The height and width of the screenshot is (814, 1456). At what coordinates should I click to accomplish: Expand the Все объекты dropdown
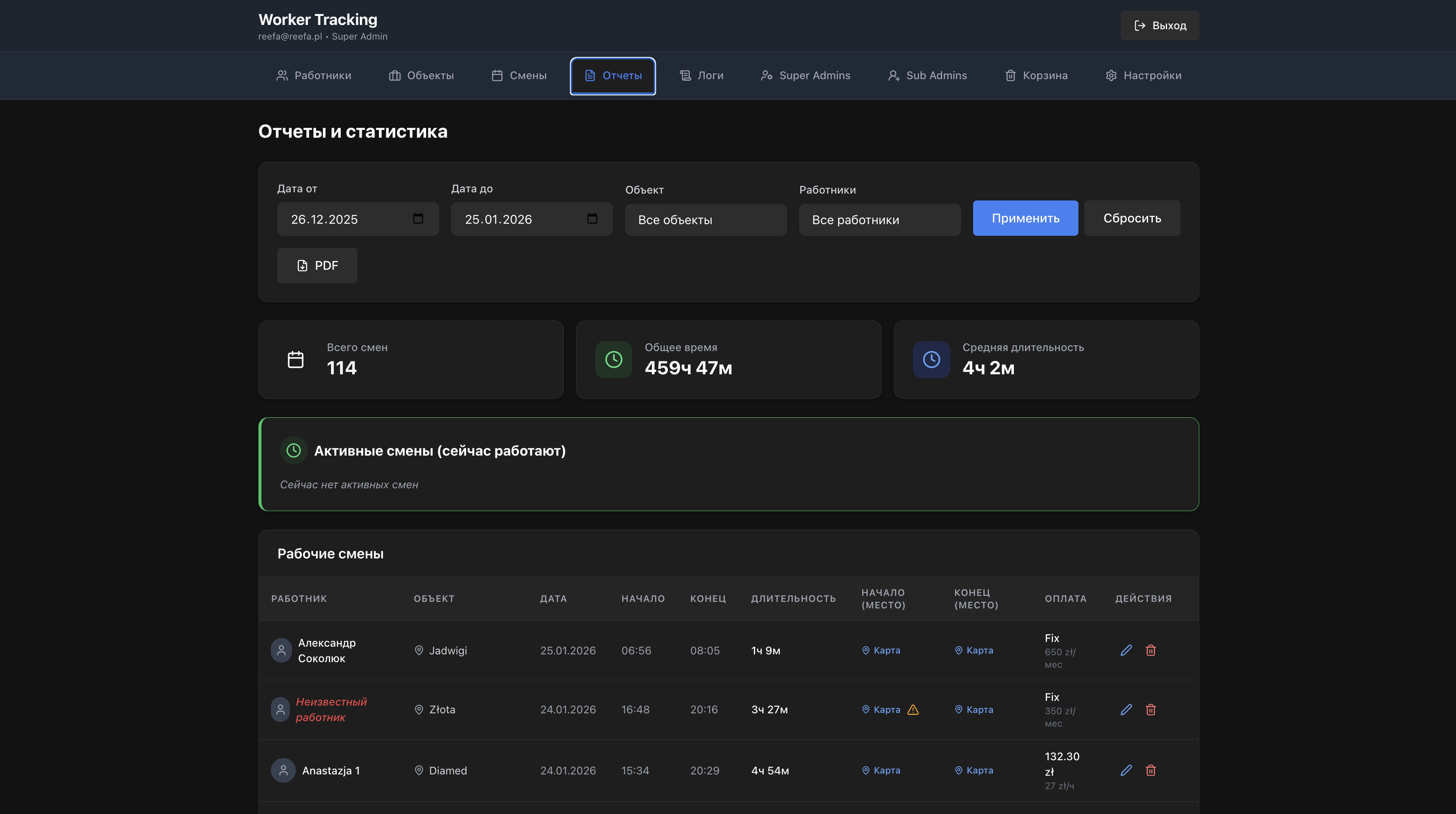[705, 220]
